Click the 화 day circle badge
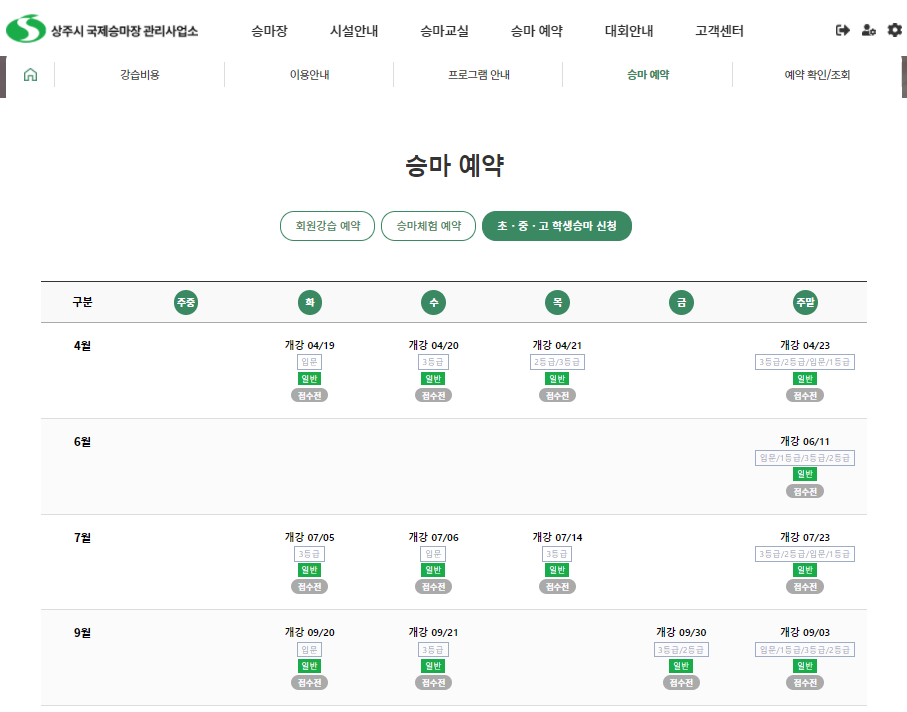The width and height of the screenshot is (907, 712). click(310, 302)
